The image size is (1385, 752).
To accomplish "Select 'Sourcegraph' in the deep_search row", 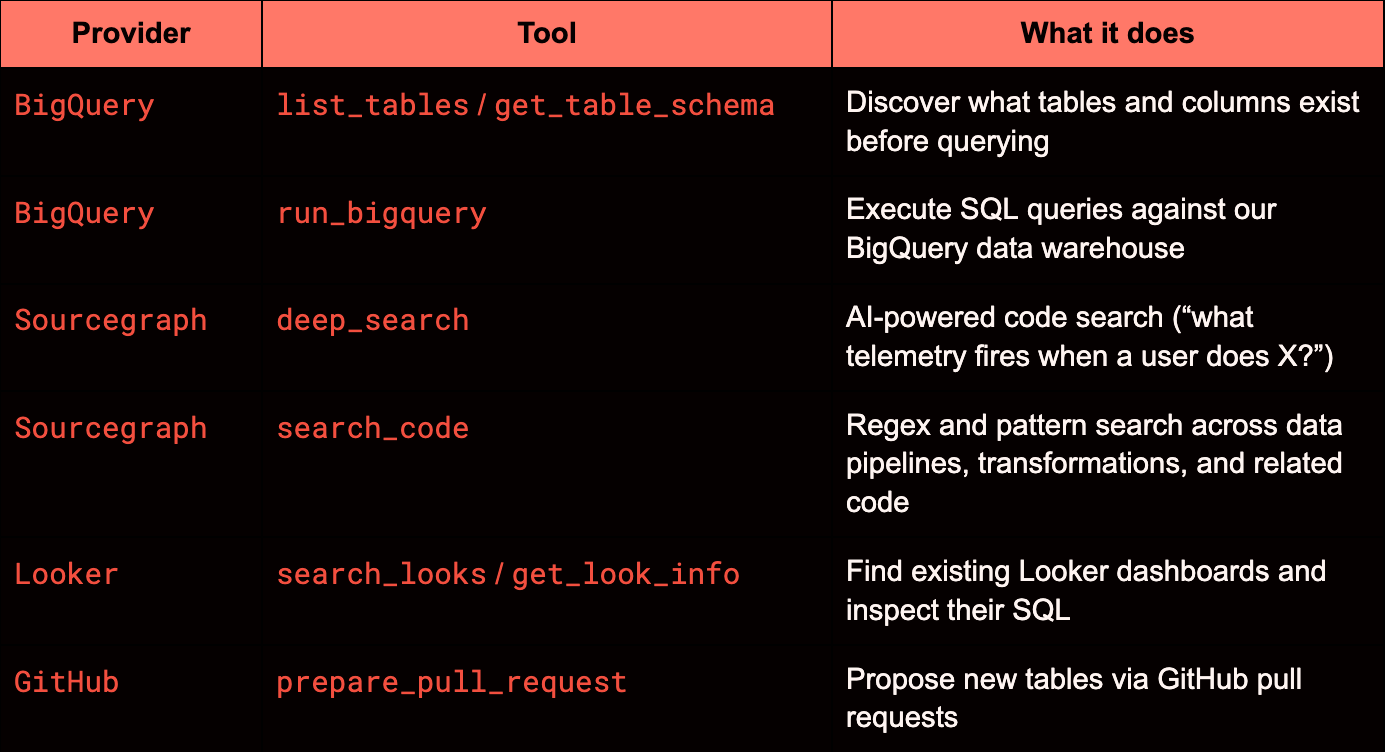I will (111, 321).
